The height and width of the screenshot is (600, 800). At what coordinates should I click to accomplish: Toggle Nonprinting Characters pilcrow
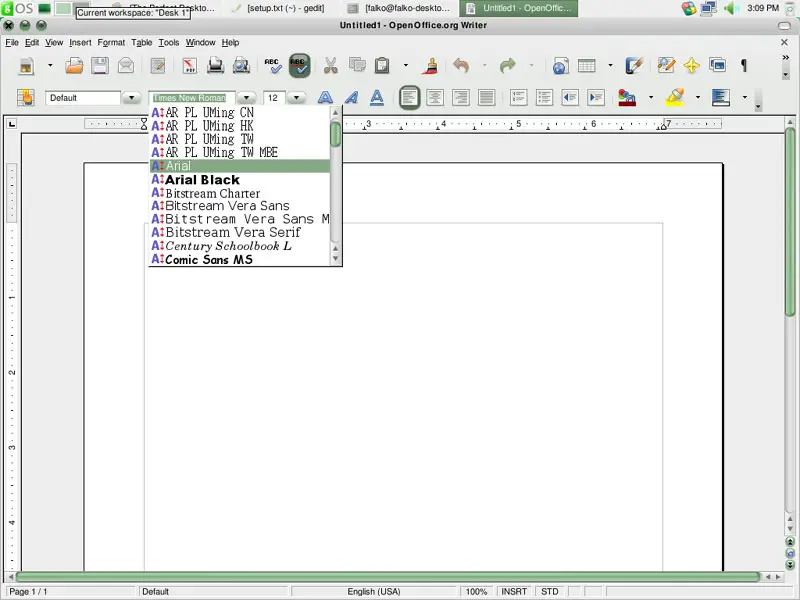point(744,66)
